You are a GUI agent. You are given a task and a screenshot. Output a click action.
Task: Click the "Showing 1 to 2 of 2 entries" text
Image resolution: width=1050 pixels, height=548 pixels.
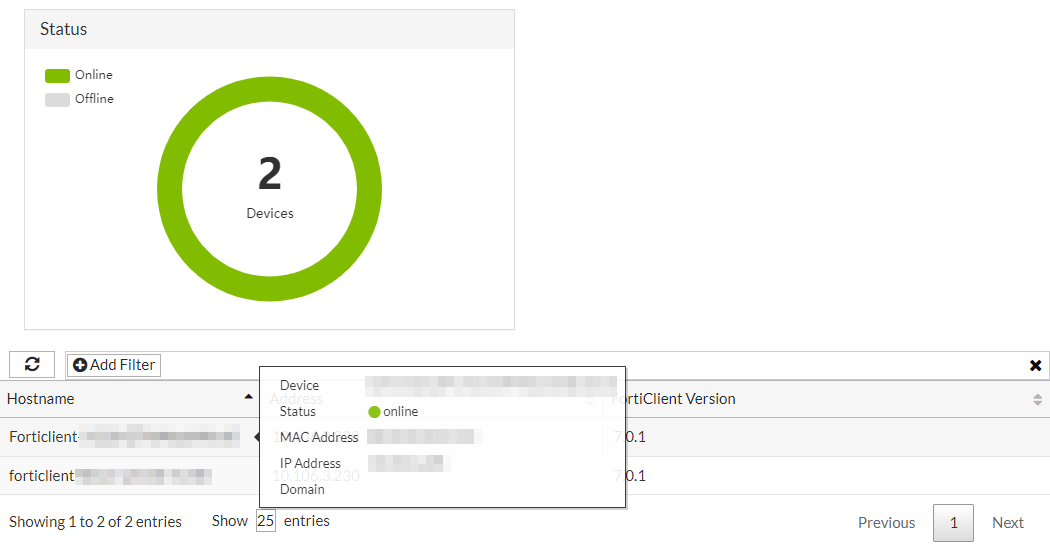95,522
